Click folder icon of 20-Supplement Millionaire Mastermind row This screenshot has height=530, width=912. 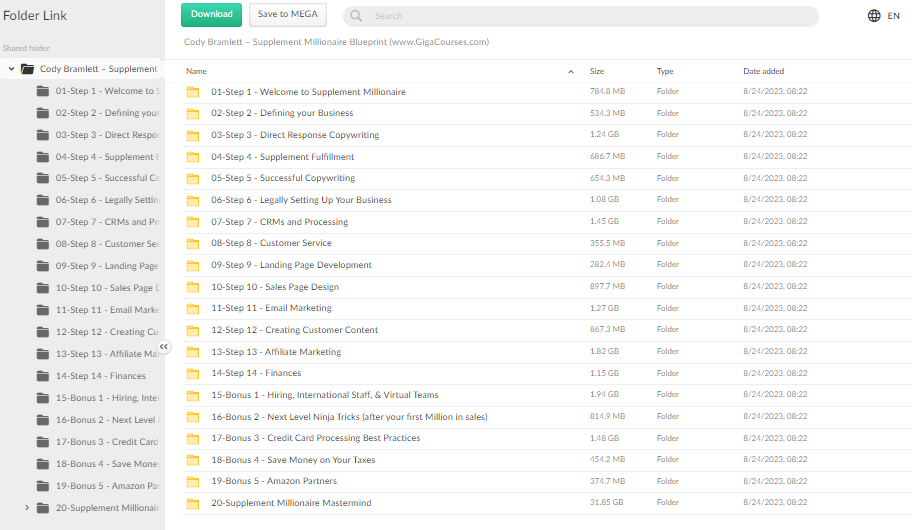(193, 503)
